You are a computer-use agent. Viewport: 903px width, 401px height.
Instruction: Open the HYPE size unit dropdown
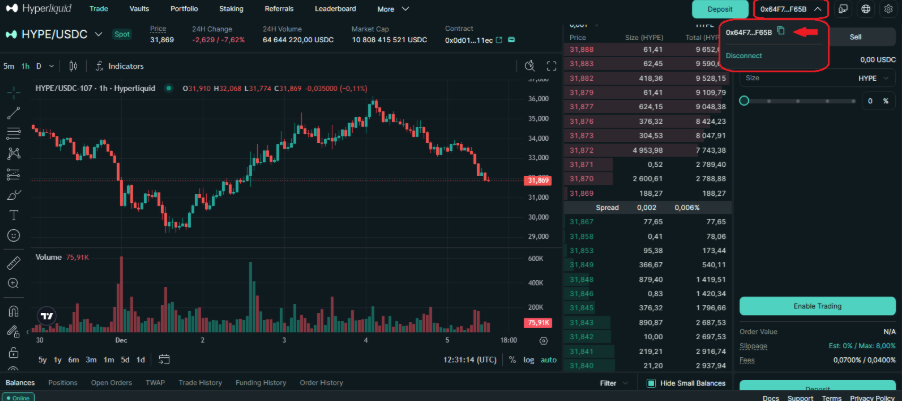click(x=875, y=78)
